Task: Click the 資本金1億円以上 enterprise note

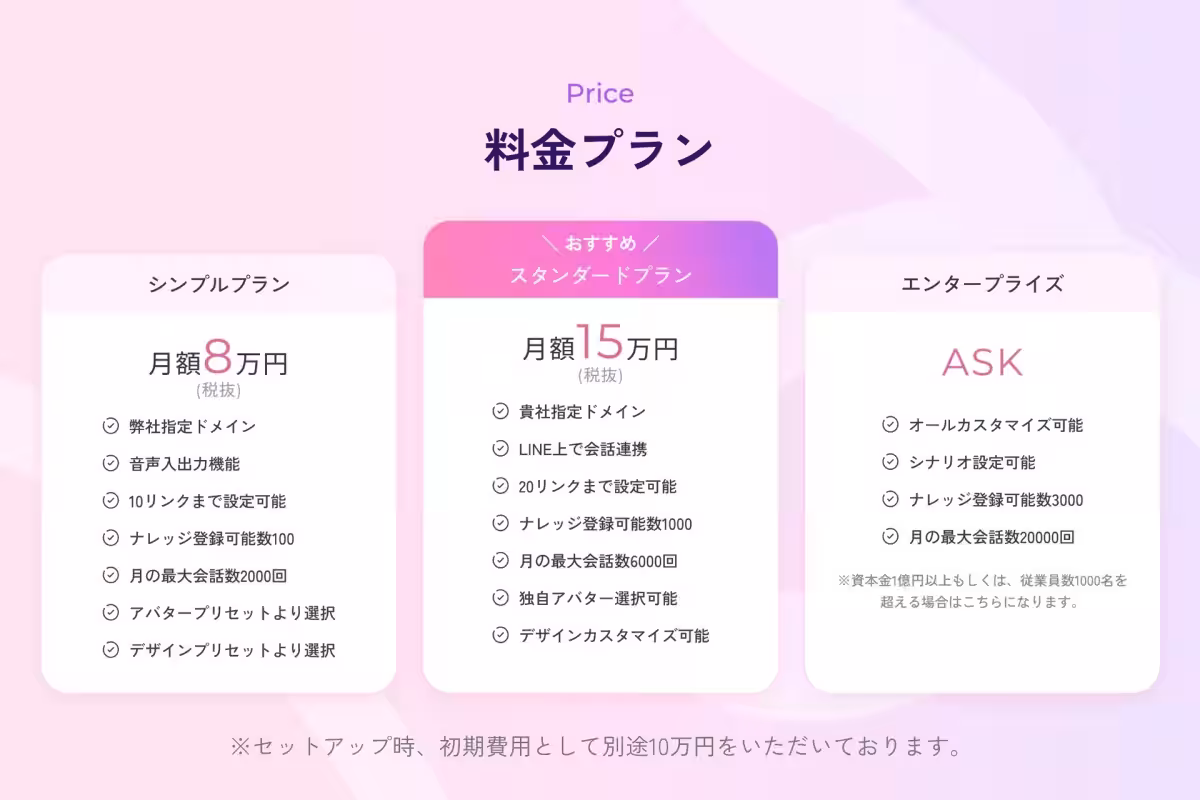Action: coord(982,591)
